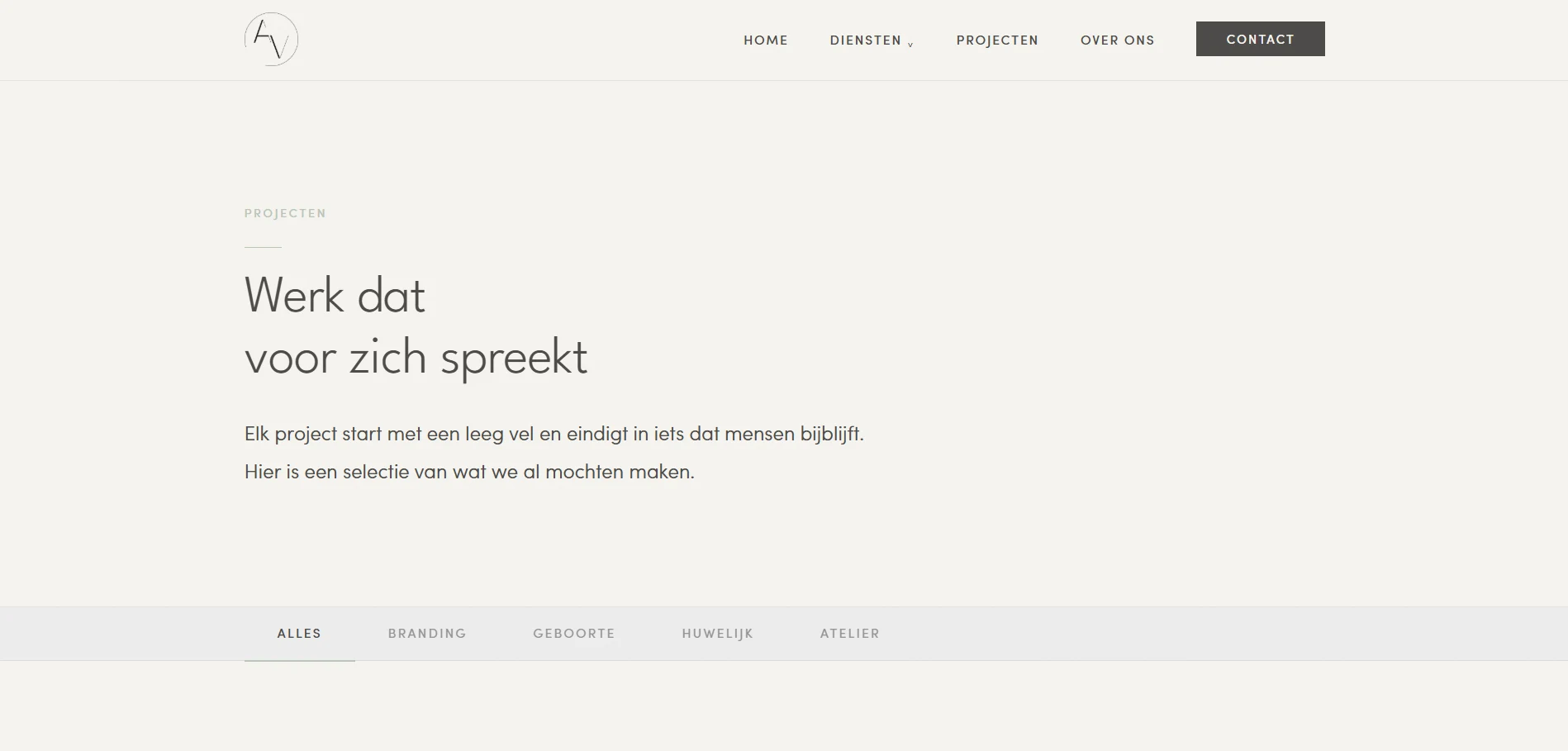This screenshot has height=751, width=1568.
Task: Expand the Diensten dropdown menu
Action: click(x=872, y=40)
